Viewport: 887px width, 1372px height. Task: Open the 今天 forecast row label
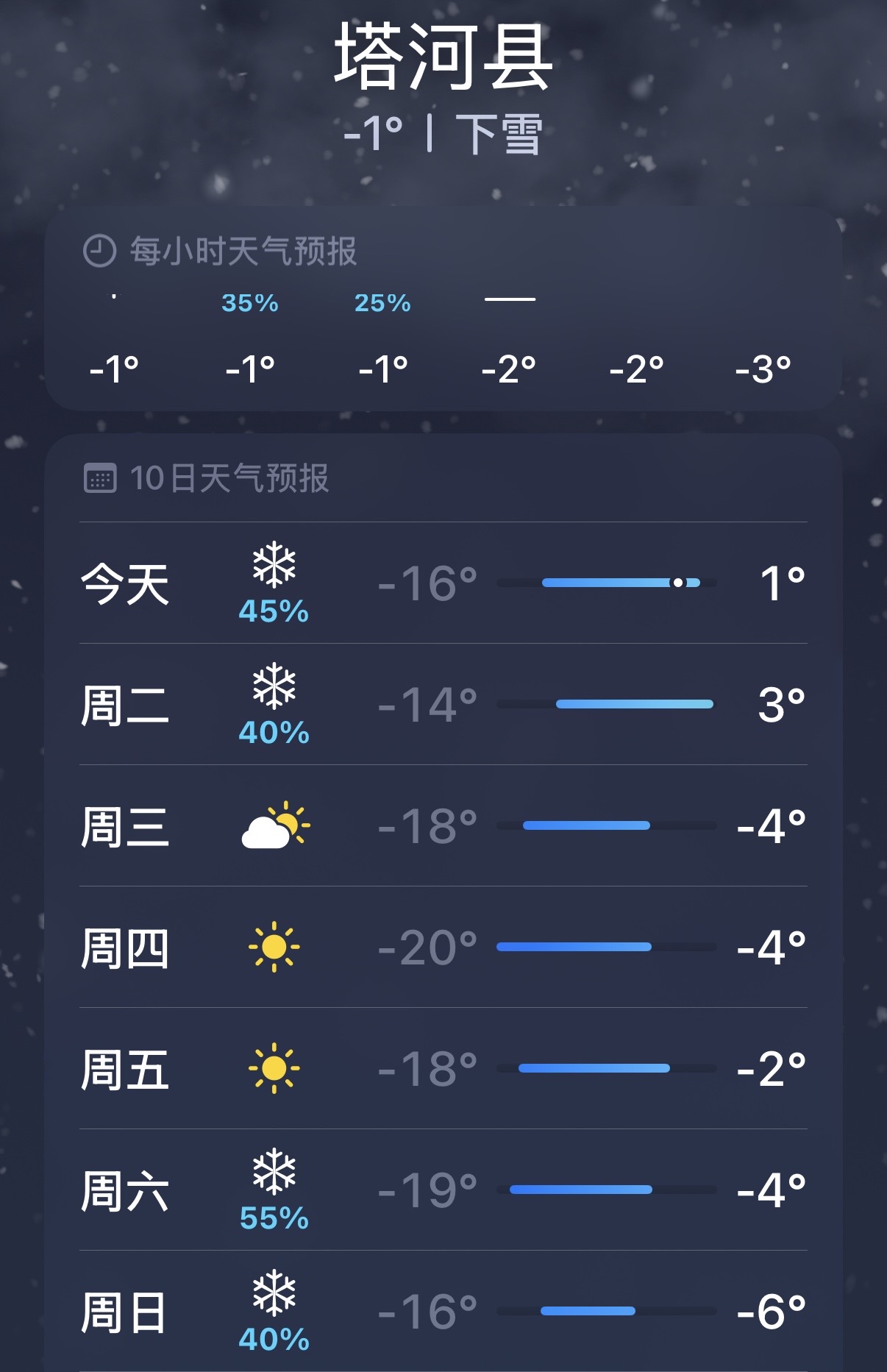click(x=125, y=584)
